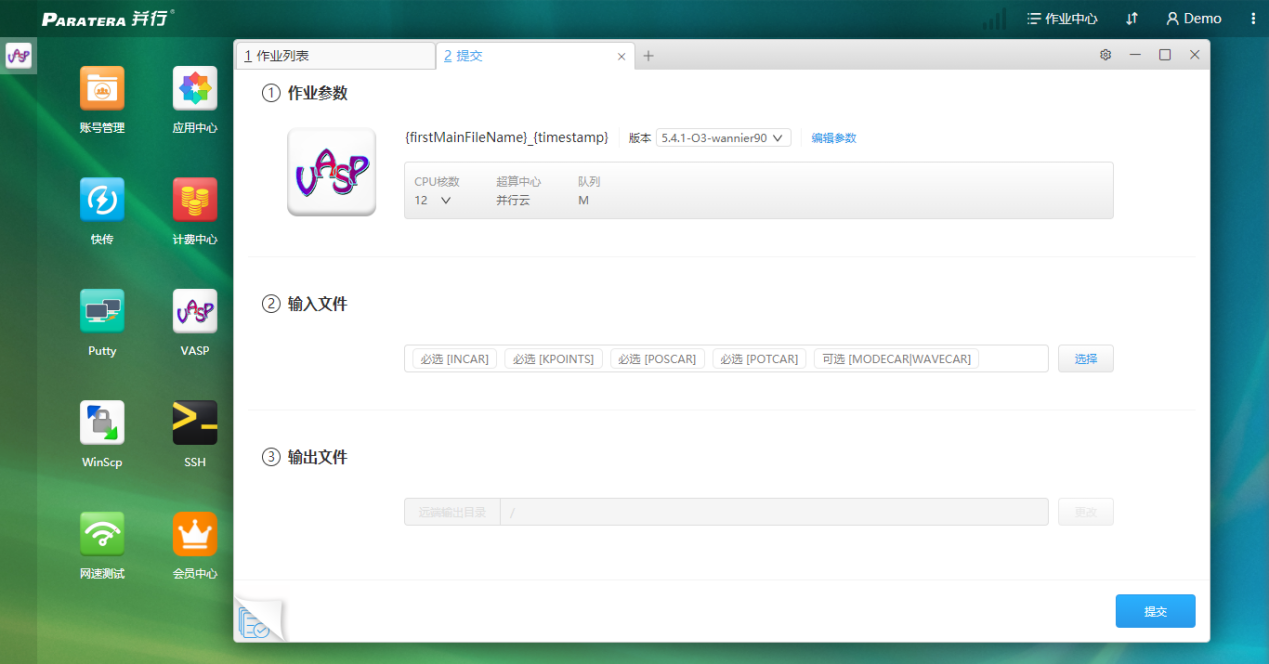The height and width of the screenshot is (664, 1269).
Task: Launch the 快传 desktop icon
Action: (102, 200)
